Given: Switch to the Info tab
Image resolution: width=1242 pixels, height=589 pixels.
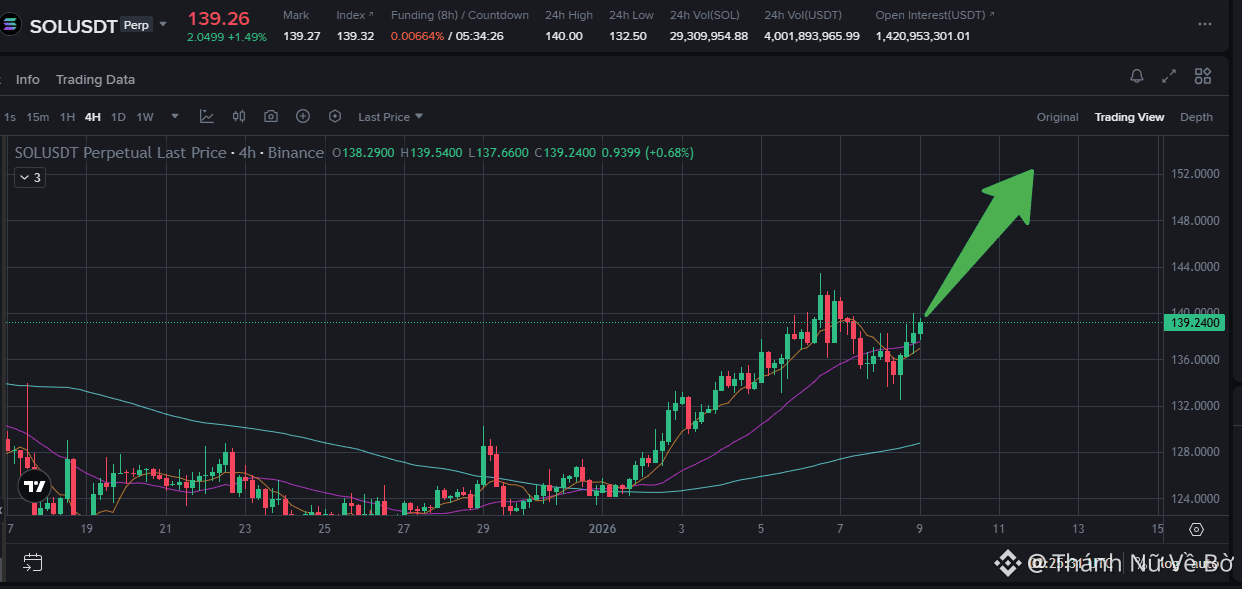Looking at the screenshot, I should (28, 79).
